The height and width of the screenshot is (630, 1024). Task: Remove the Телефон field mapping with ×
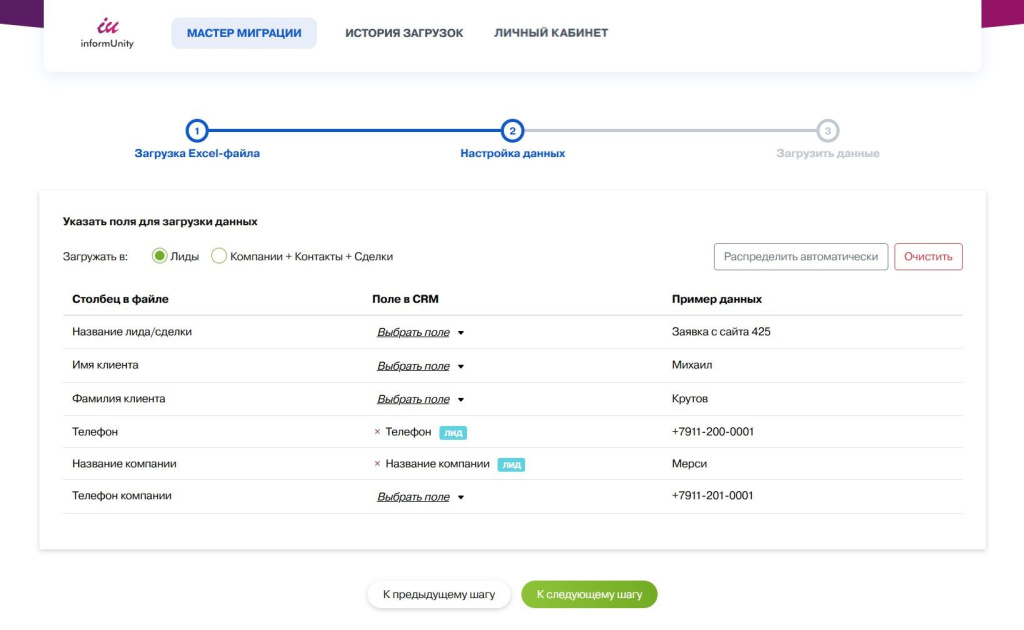[x=377, y=432]
